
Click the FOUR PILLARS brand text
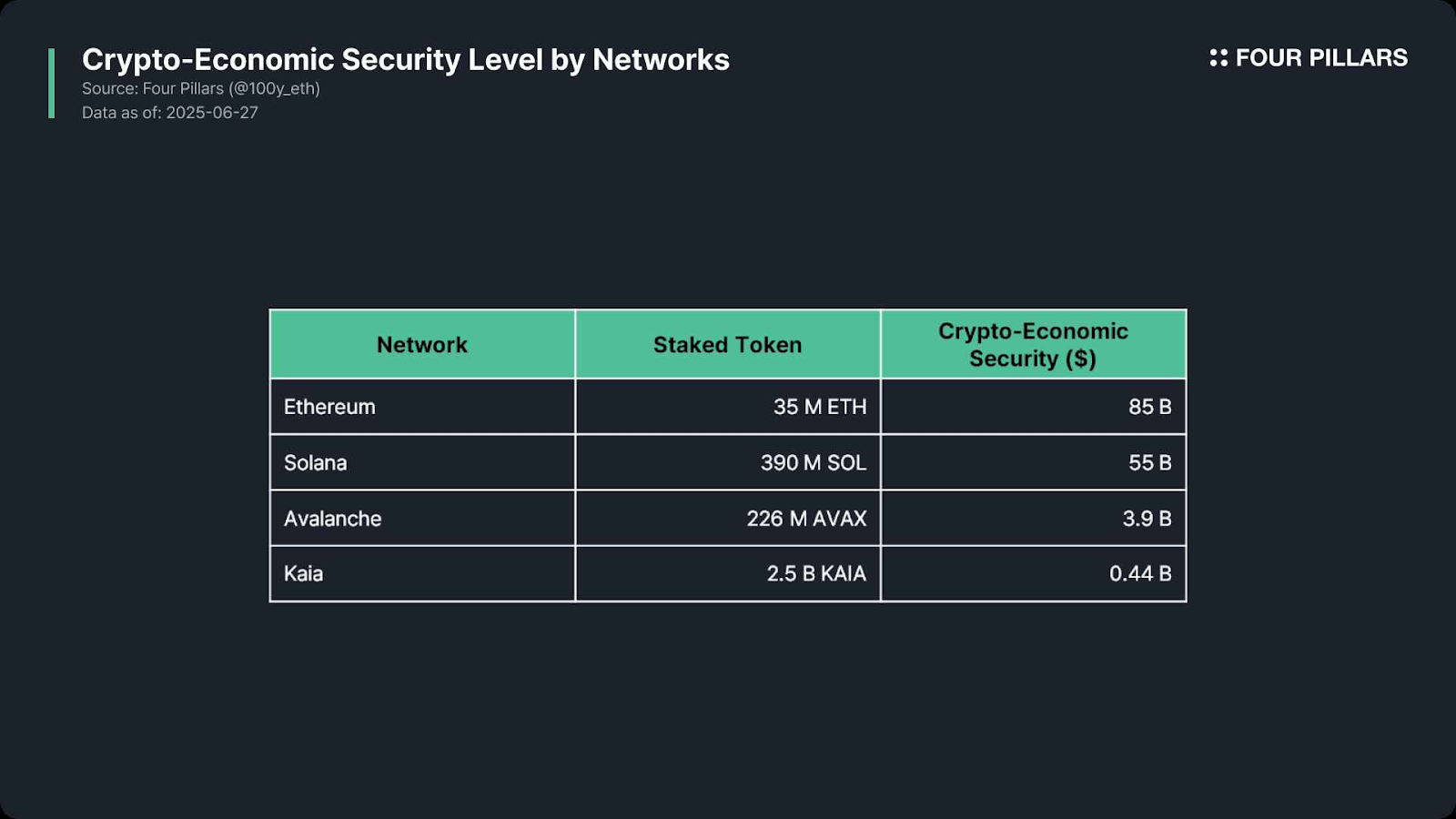1321,58
